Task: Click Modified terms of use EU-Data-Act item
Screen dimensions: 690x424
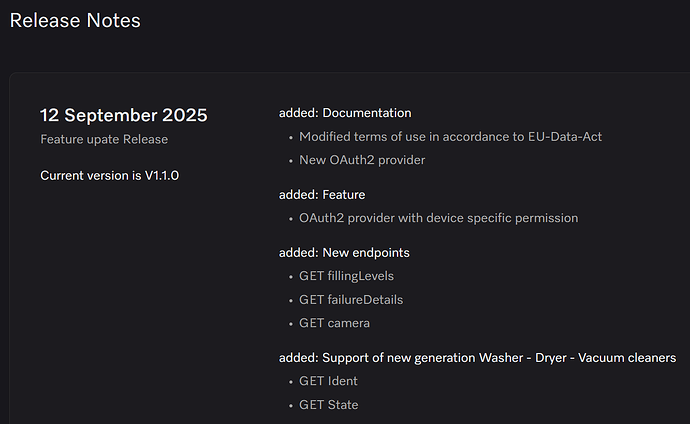Action: [450, 137]
